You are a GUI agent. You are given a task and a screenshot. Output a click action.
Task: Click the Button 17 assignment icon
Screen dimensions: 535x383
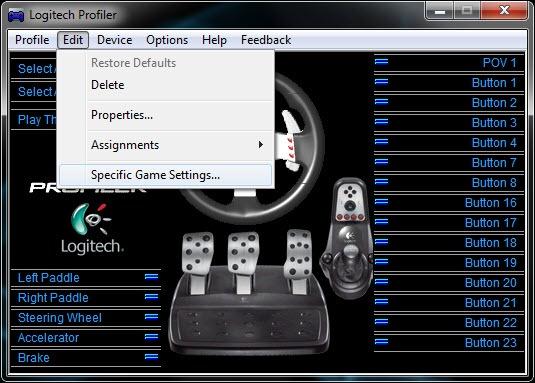point(381,222)
